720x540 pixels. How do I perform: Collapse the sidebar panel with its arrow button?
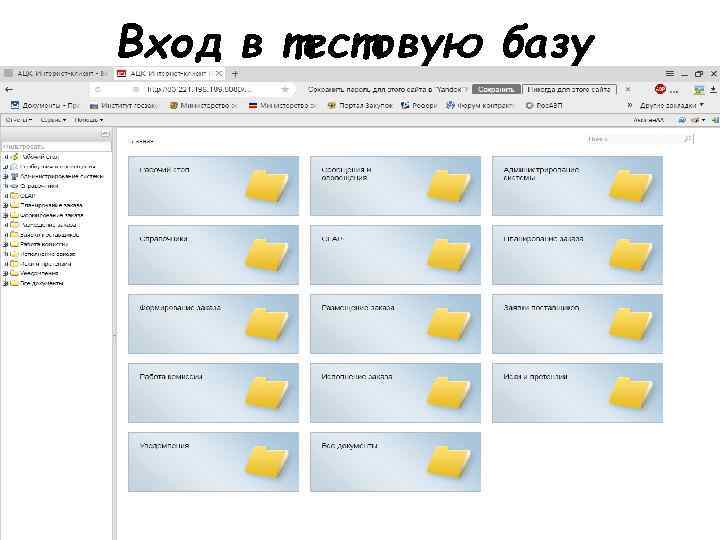click(x=105, y=134)
